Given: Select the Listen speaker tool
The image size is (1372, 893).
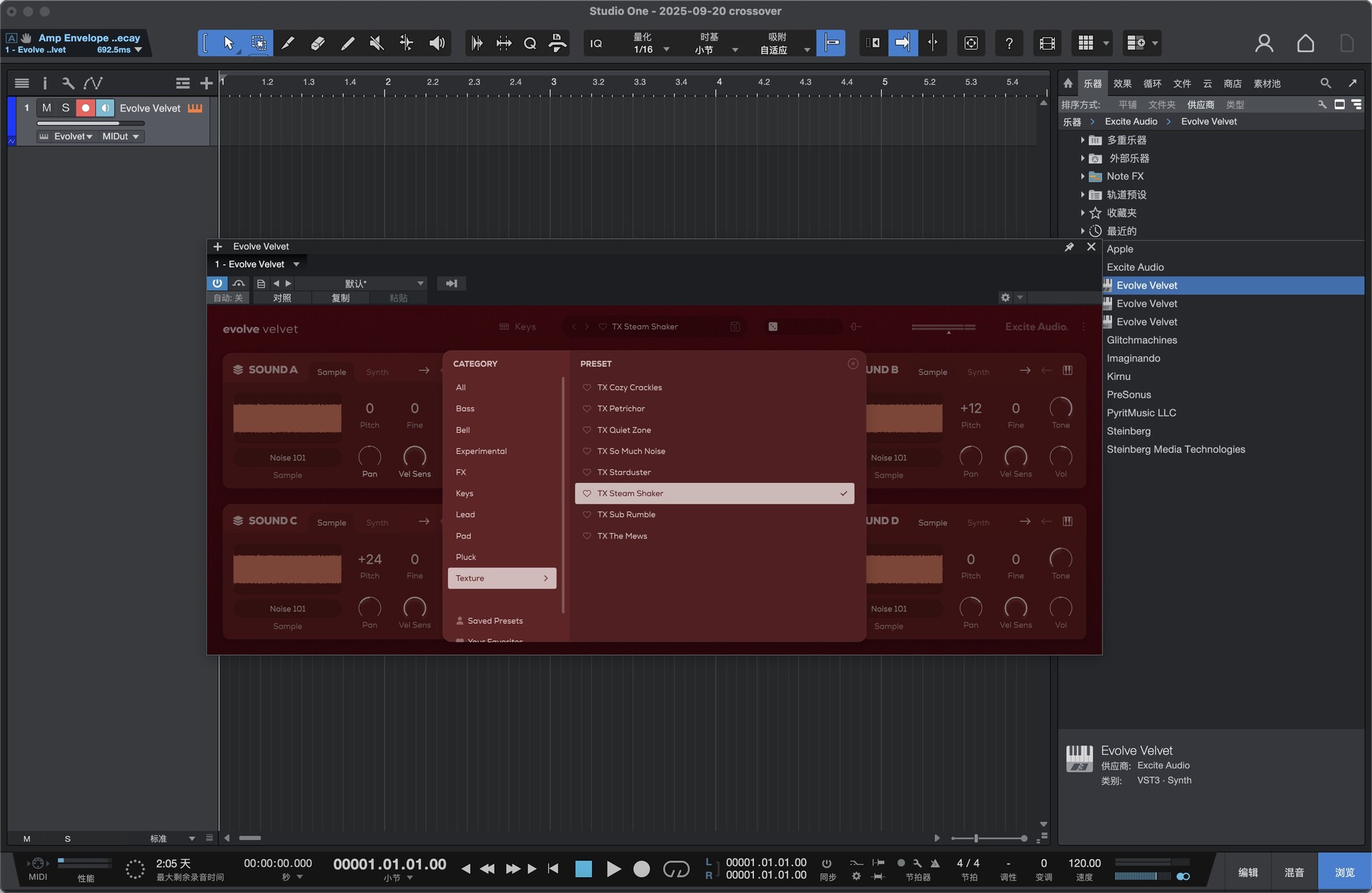Looking at the screenshot, I should pos(437,44).
